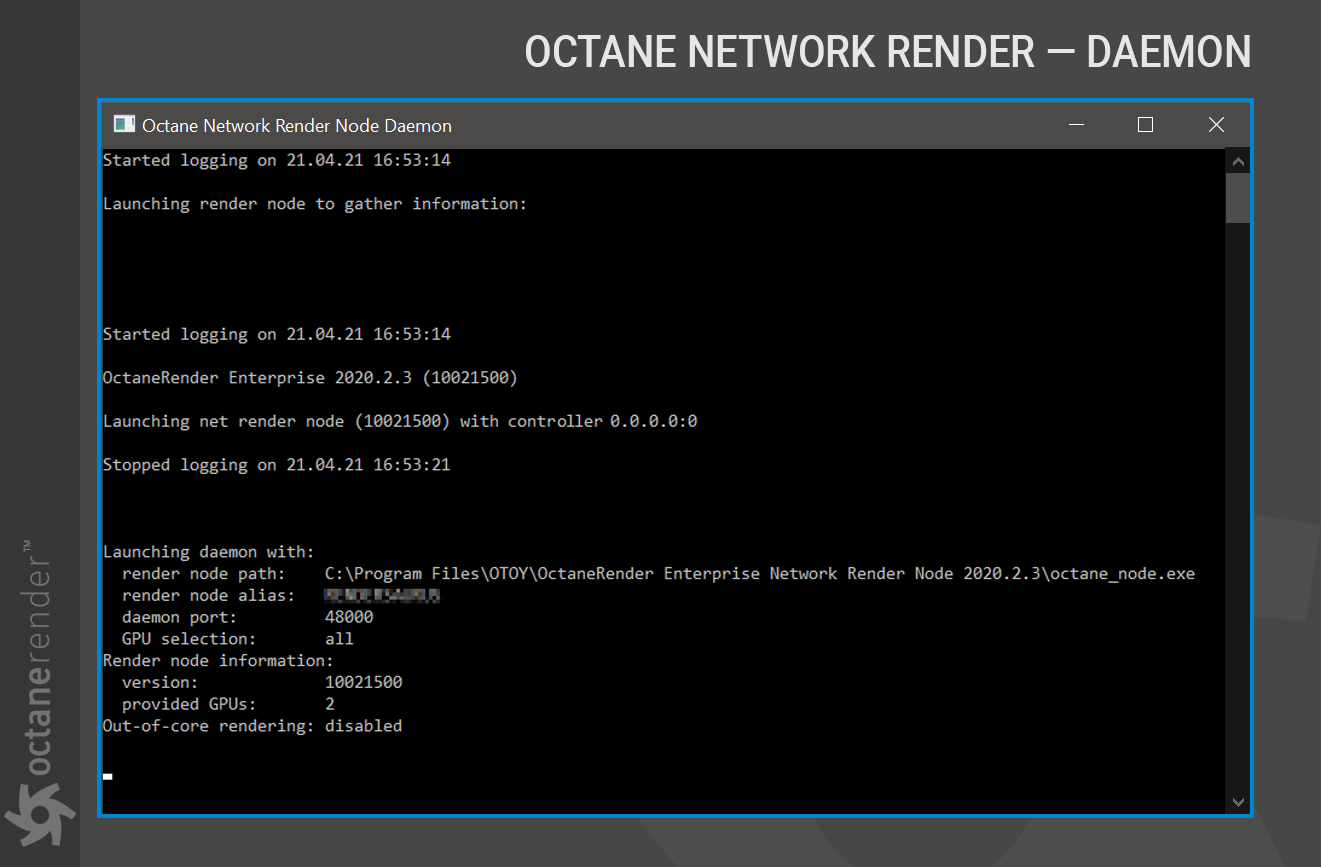Image resolution: width=1321 pixels, height=867 pixels.
Task: Close the Octane Network Render Node Daemon
Action: coord(1216,125)
